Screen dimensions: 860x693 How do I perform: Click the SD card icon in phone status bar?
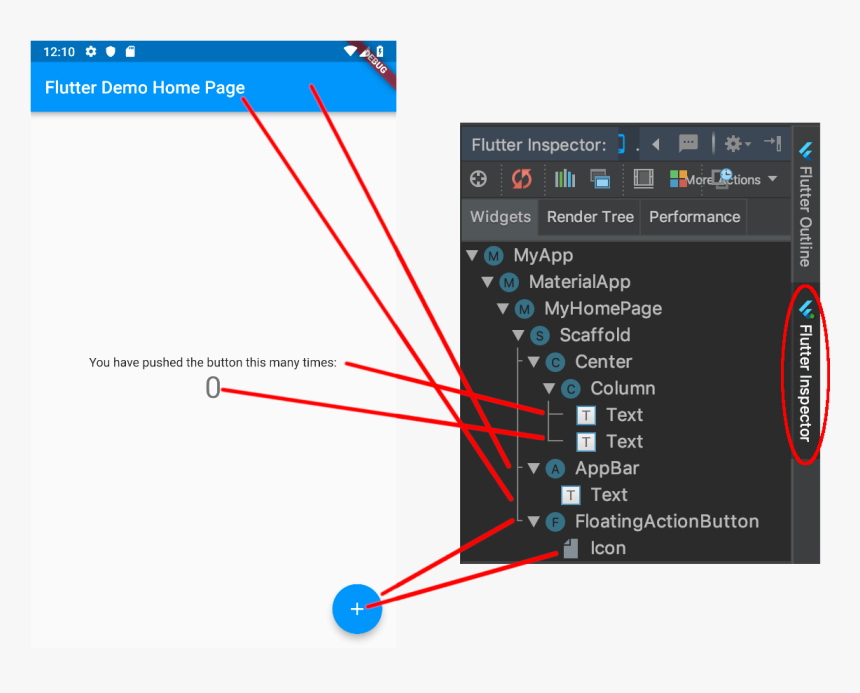click(130, 52)
